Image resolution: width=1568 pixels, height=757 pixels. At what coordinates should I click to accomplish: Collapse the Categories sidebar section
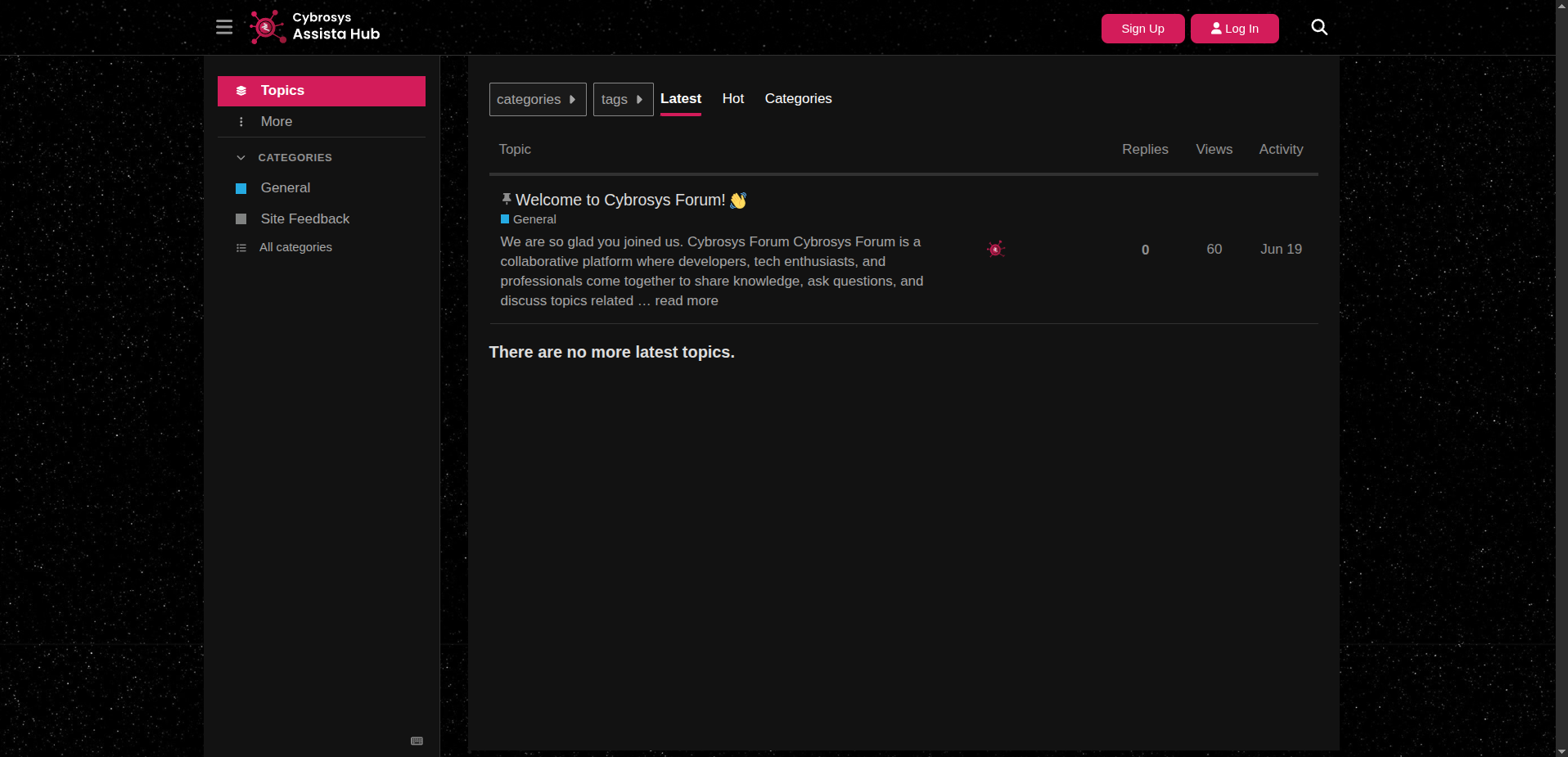click(241, 157)
